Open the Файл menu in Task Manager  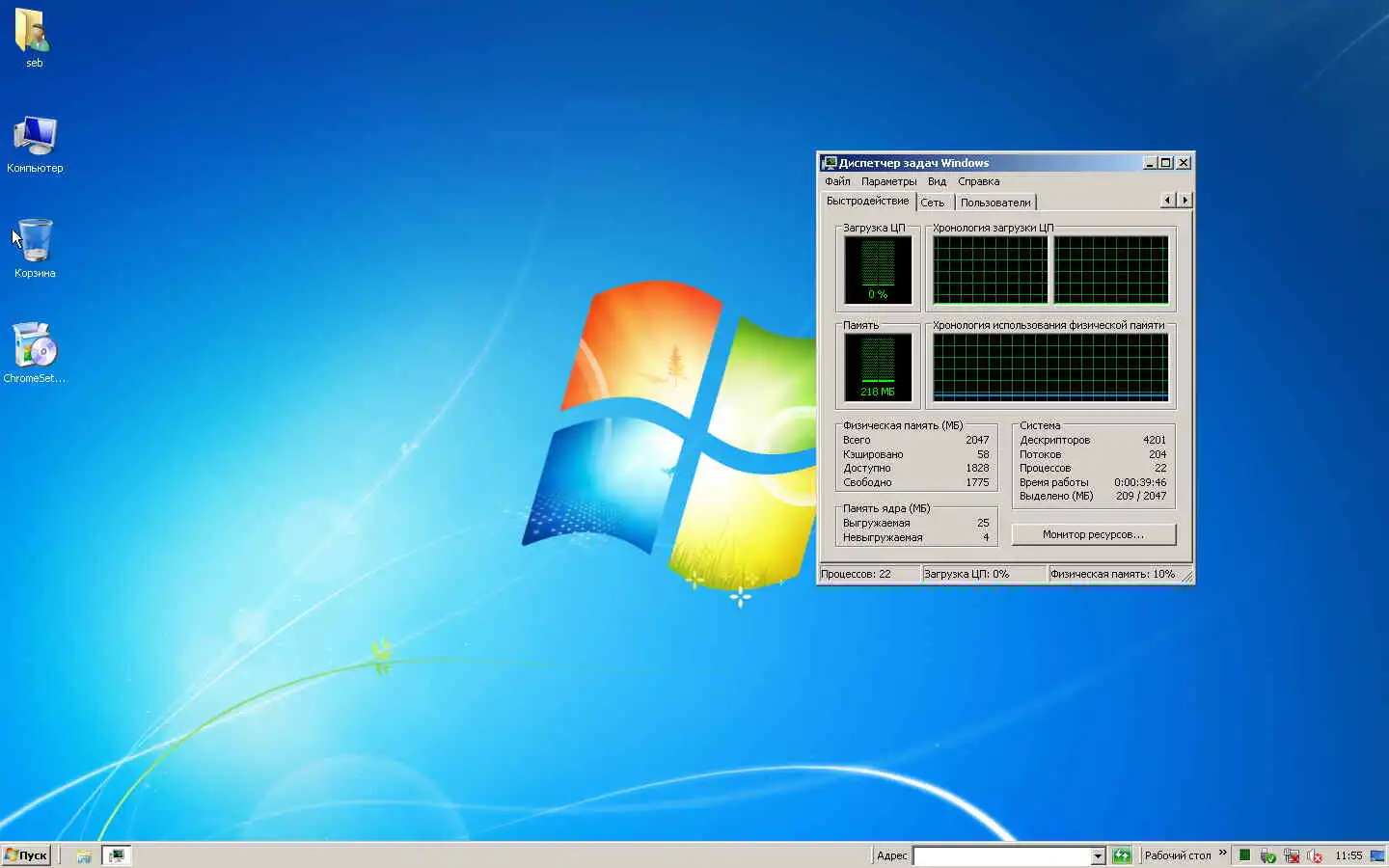point(837,181)
